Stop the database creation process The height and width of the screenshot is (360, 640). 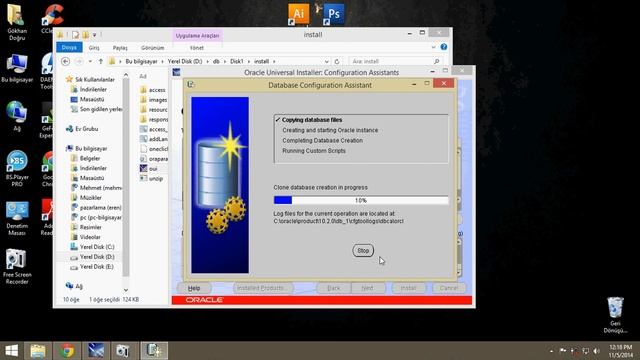pos(363,251)
